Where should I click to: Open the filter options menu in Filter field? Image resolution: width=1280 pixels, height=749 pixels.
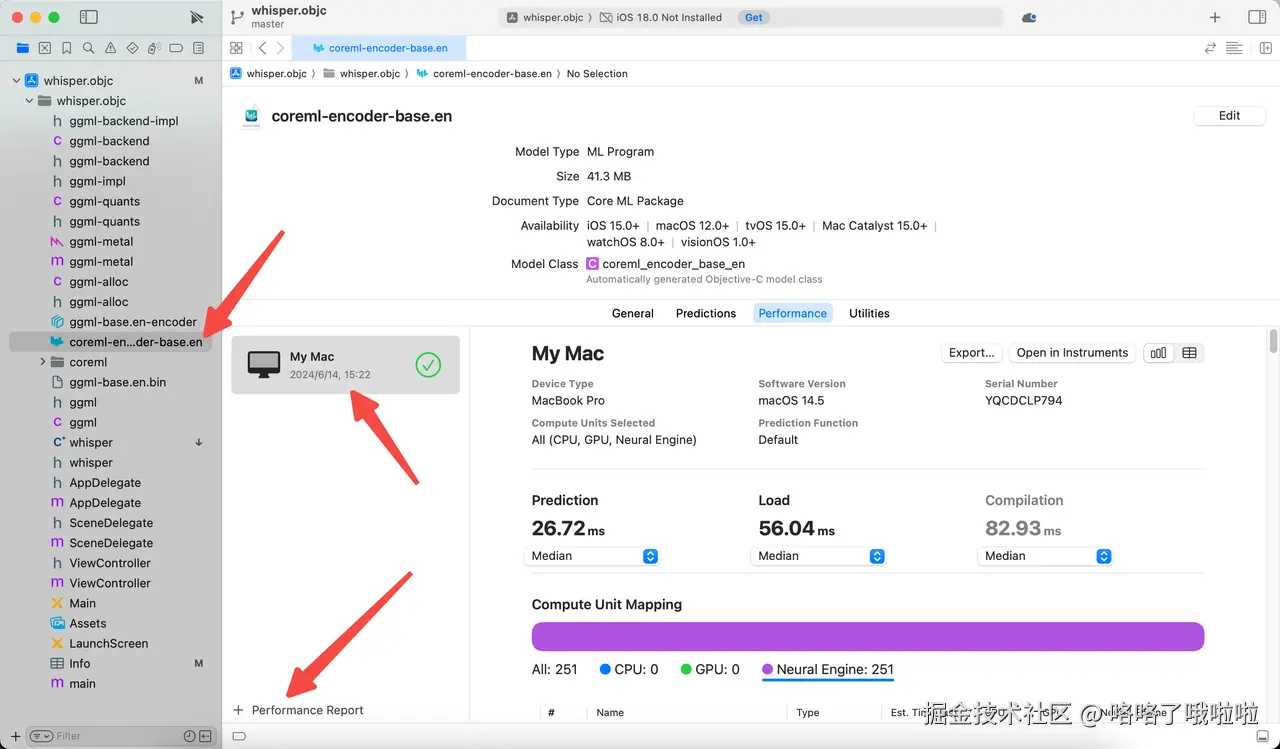click(x=41, y=736)
